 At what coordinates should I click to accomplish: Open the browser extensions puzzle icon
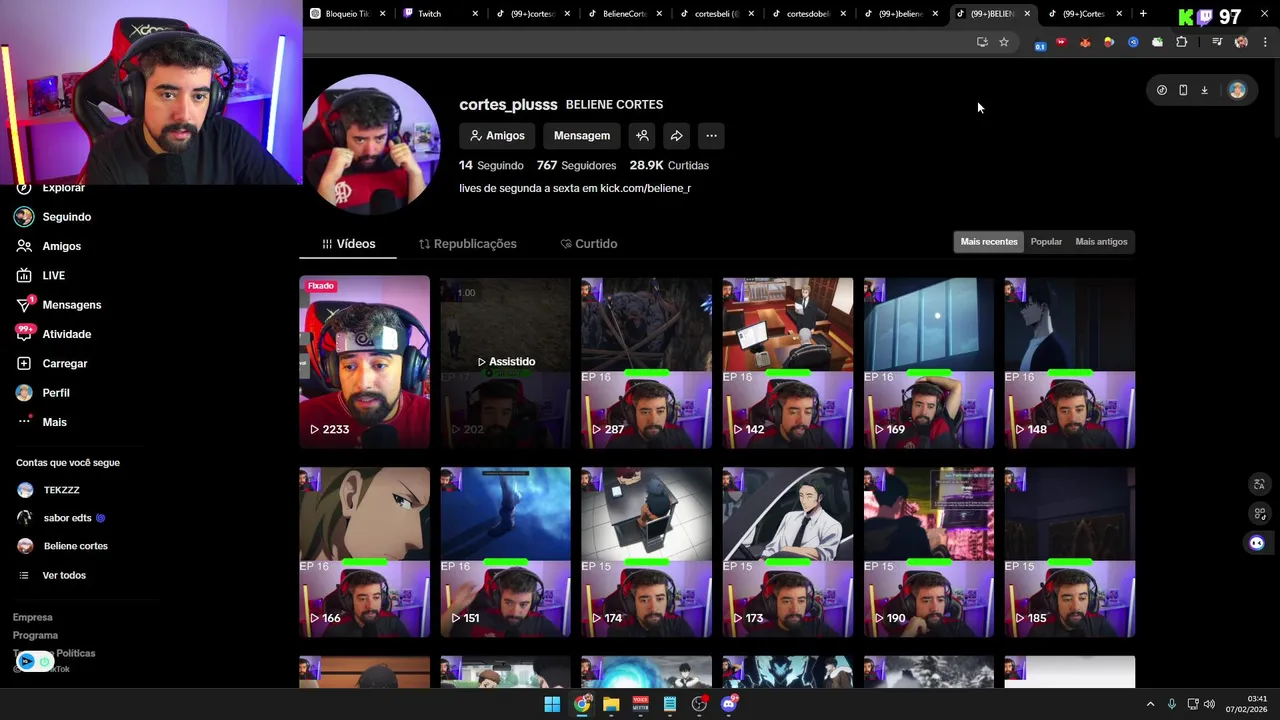coord(1182,42)
